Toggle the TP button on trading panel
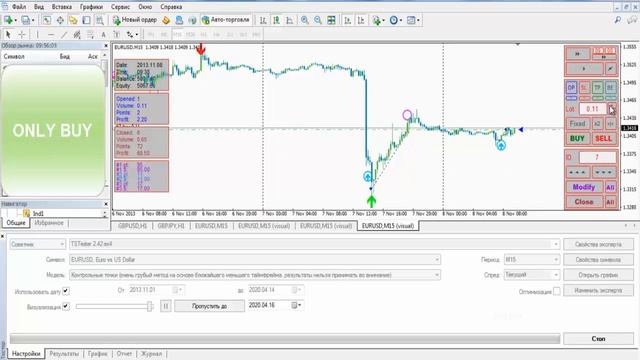 597,87
